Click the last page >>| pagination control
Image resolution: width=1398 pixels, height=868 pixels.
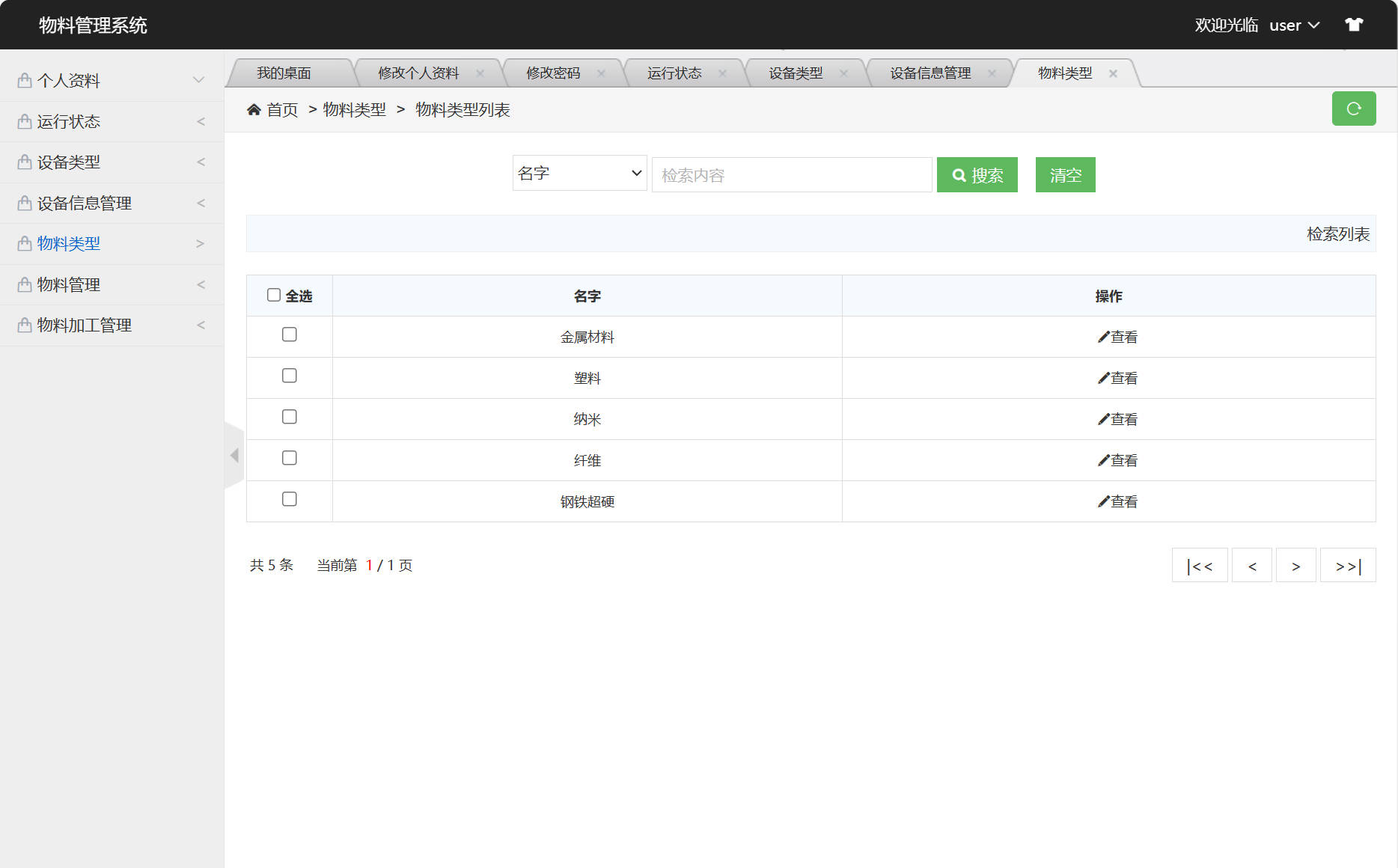pyautogui.click(x=1348, y=565)
